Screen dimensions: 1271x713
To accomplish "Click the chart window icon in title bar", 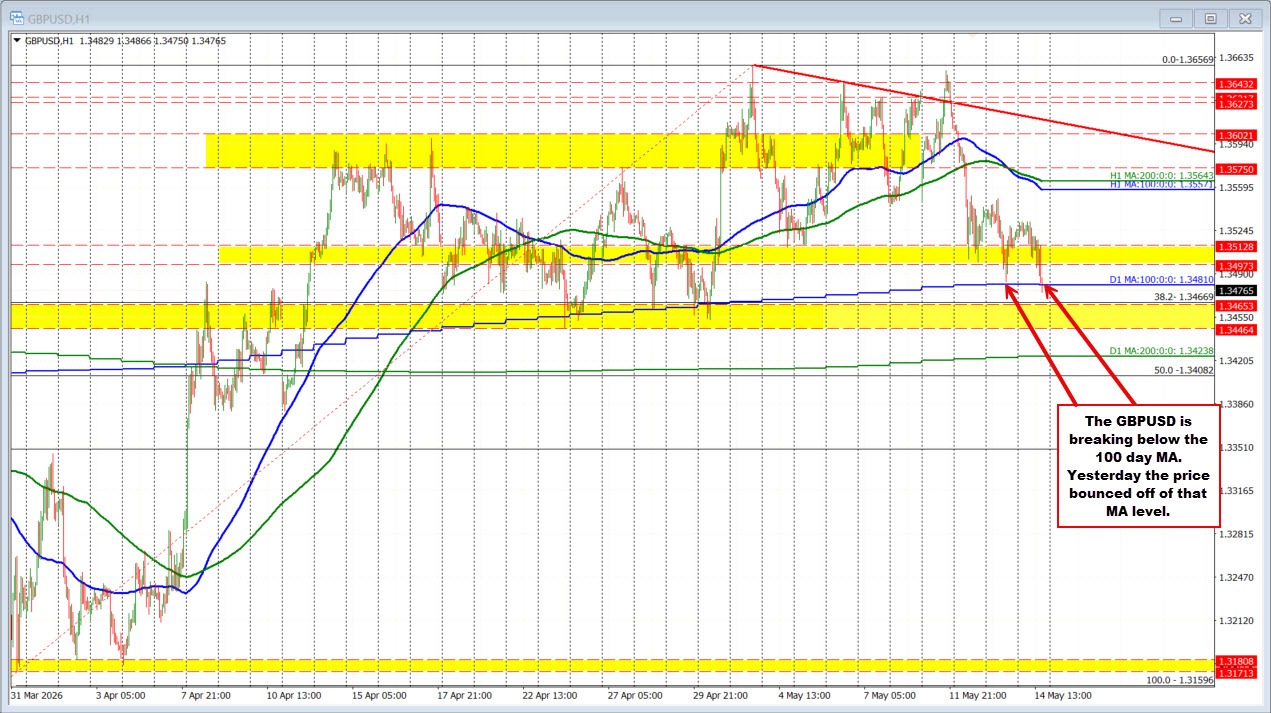I will click(18, 17).
